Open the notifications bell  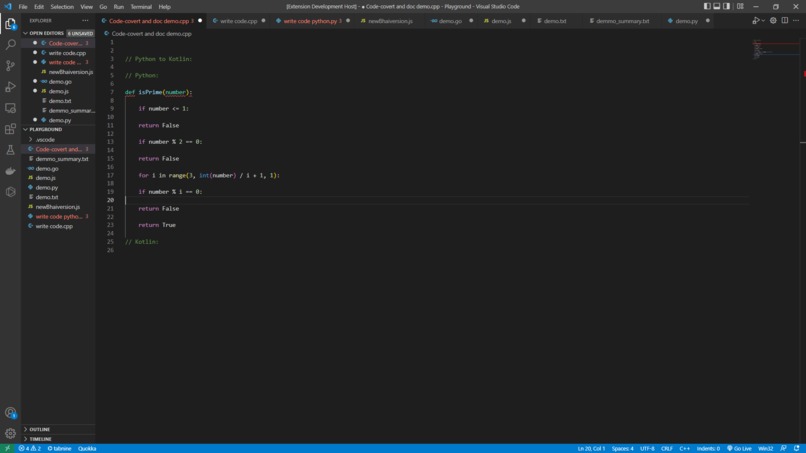click(x=796, y=448)
